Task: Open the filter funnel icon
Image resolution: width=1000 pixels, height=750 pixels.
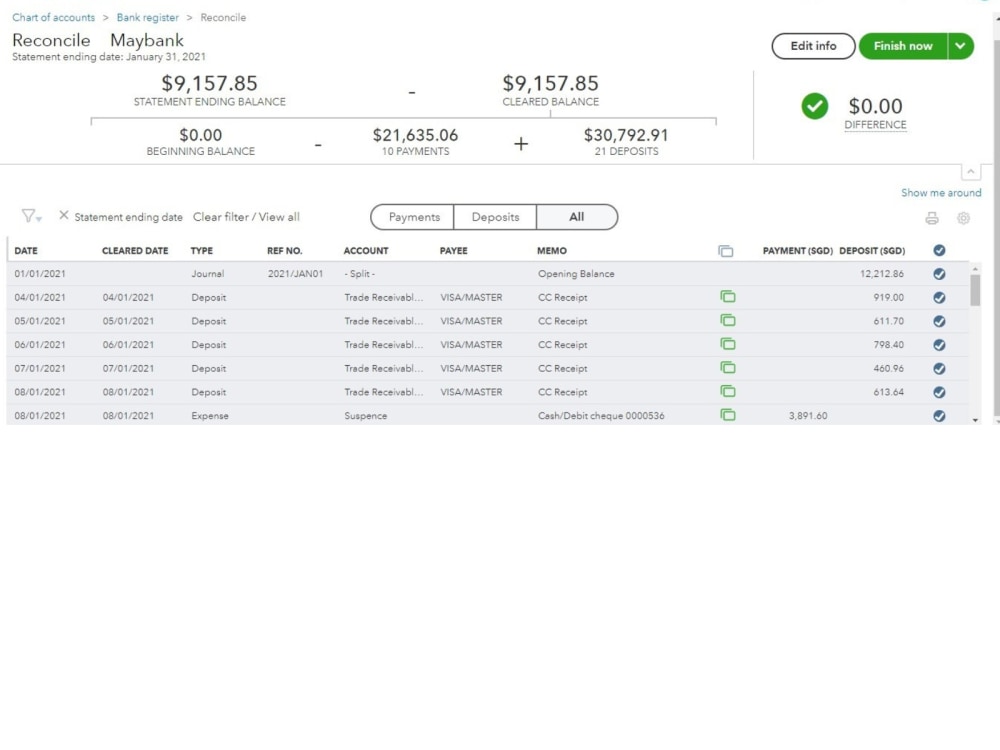Action: 27,216
